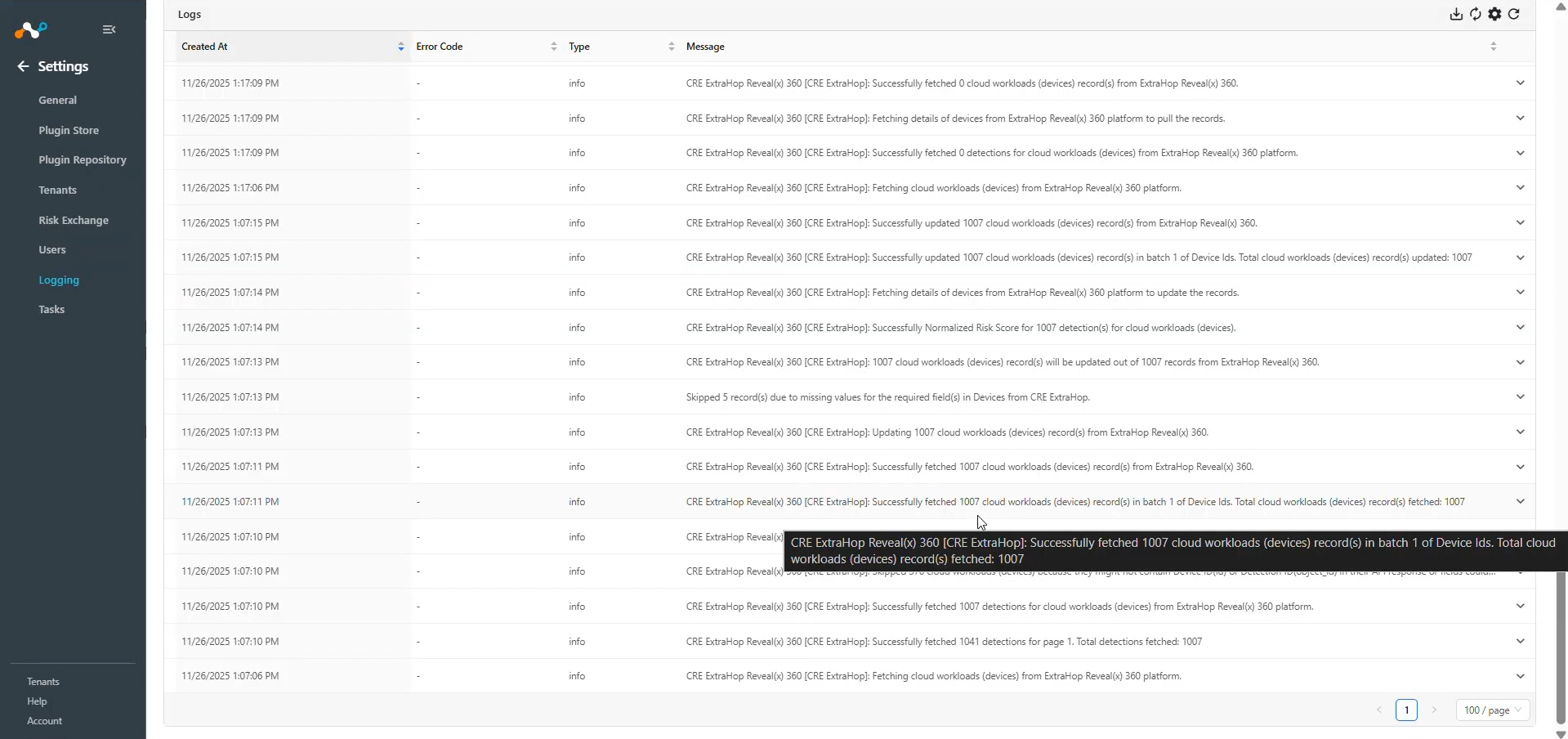This screenshot has height=739, width=1568.
Task: Click the vertical scrollbar thumb
Action: (1561, 646)
